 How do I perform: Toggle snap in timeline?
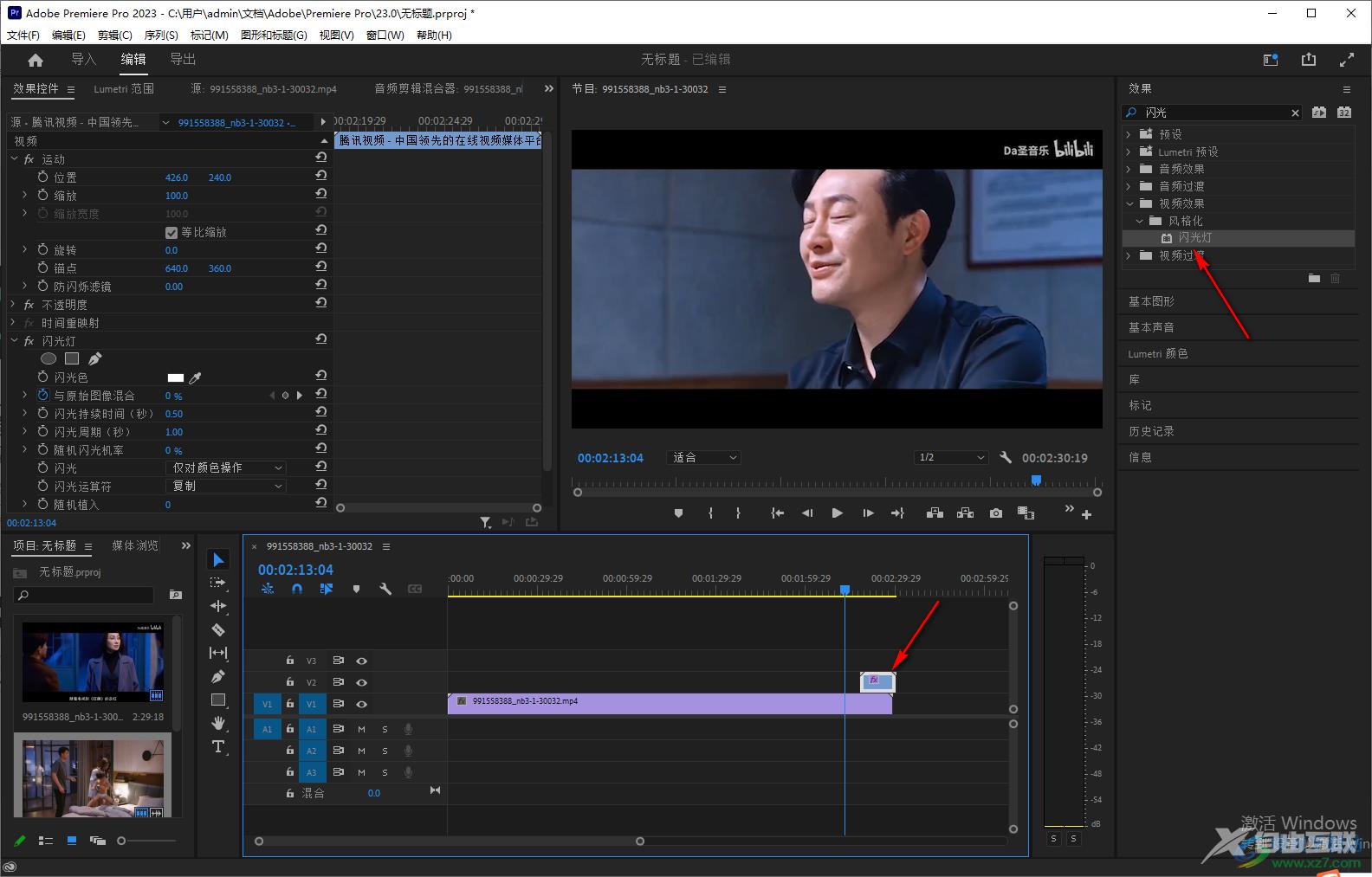[297, 589]
